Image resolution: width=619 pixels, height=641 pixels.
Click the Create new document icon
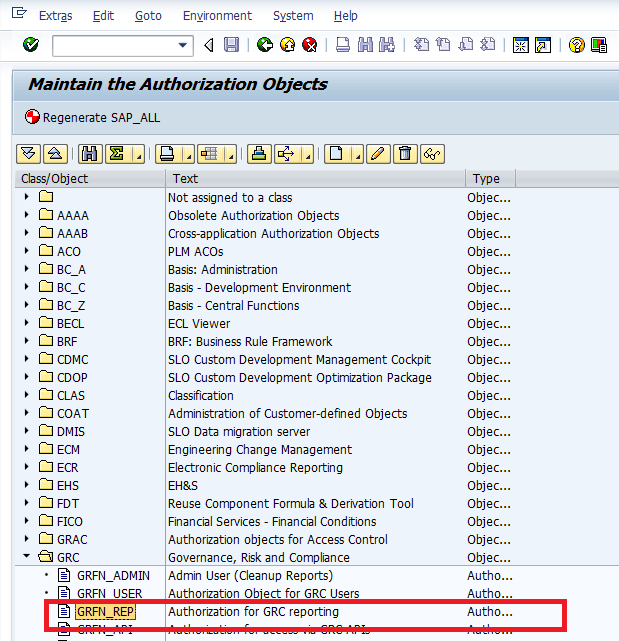pyautogui.click(x=336, y=154)
